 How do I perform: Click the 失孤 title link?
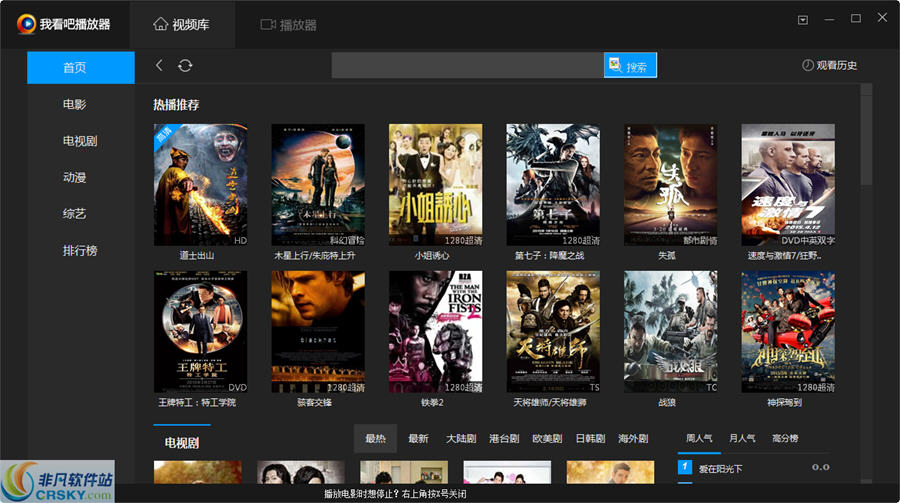(666, 256)
